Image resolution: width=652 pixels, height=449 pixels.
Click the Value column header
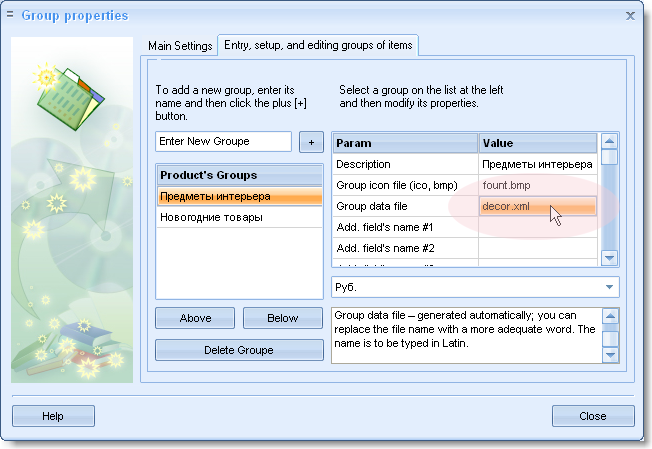[538, 143]
